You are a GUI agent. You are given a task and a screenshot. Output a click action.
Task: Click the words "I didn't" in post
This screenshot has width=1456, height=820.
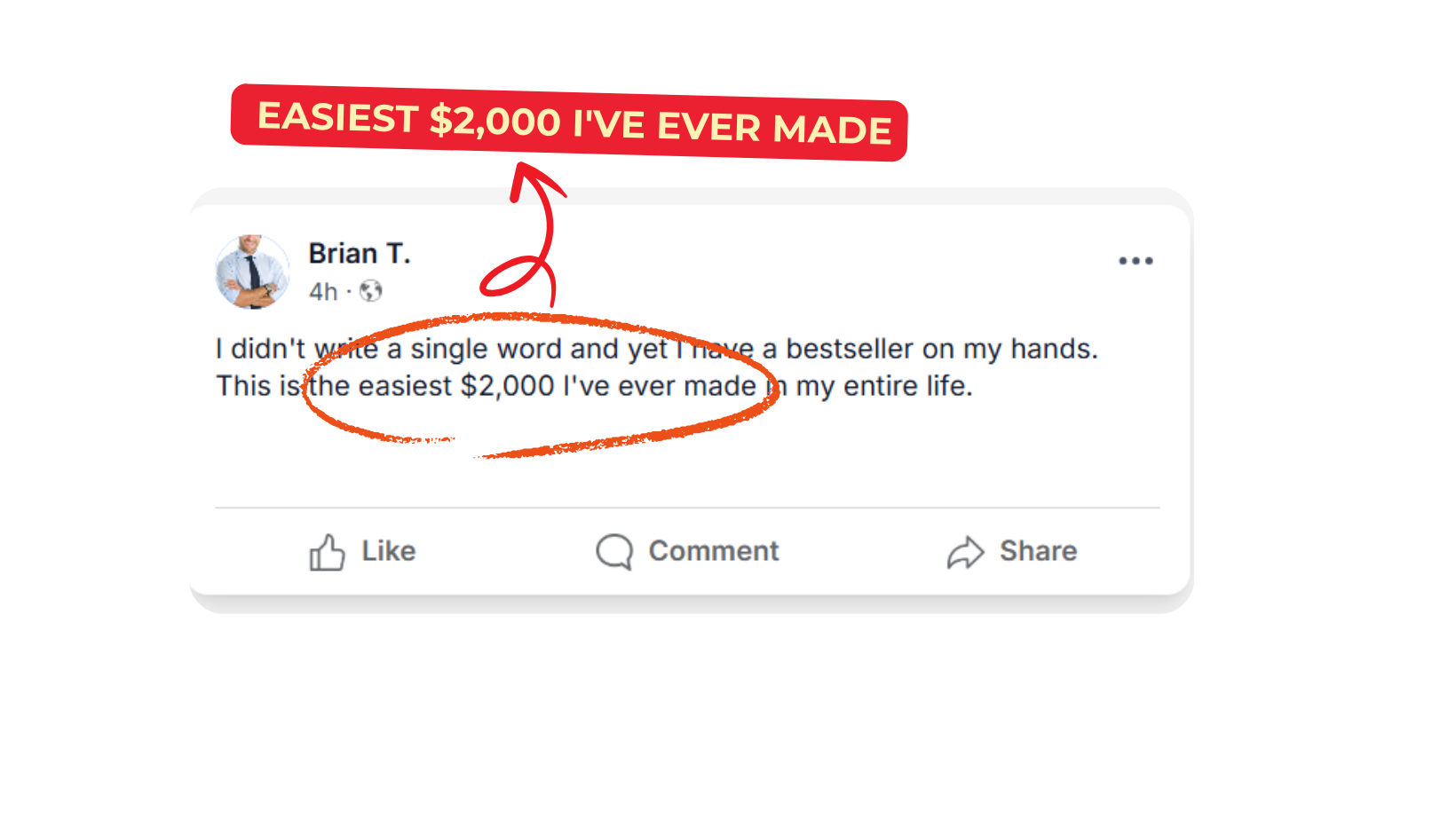[x=260, y=349]
